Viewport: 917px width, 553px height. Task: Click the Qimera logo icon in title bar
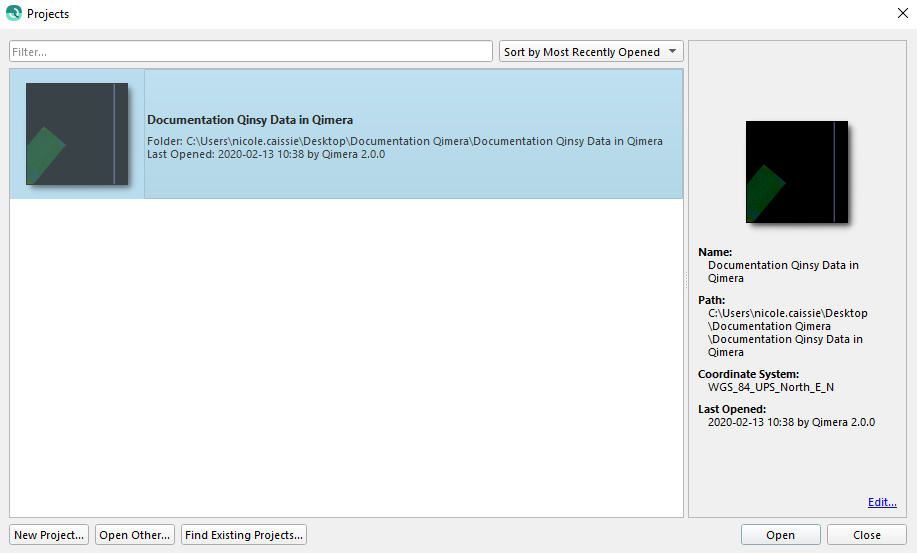pyautogui.click(x=13, y=13)
